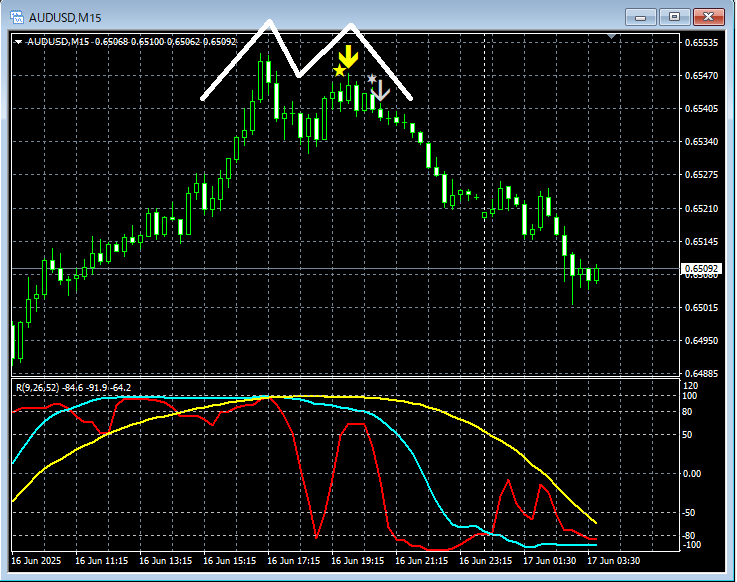Expand the triangle before AUDUSD,M15 chart label
This screenshot has width=737, height=582.
pyautogui.click(x=18, y=42)
